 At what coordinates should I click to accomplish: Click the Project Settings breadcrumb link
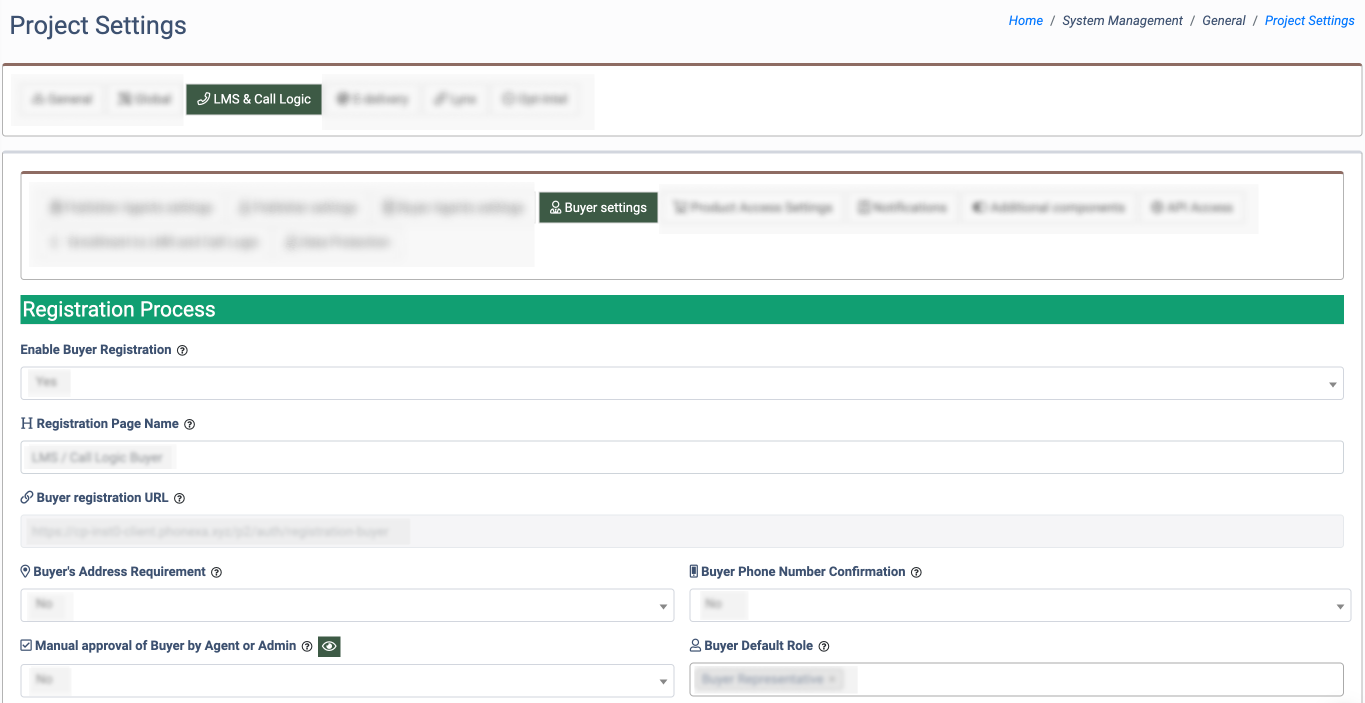point(1309,21)
